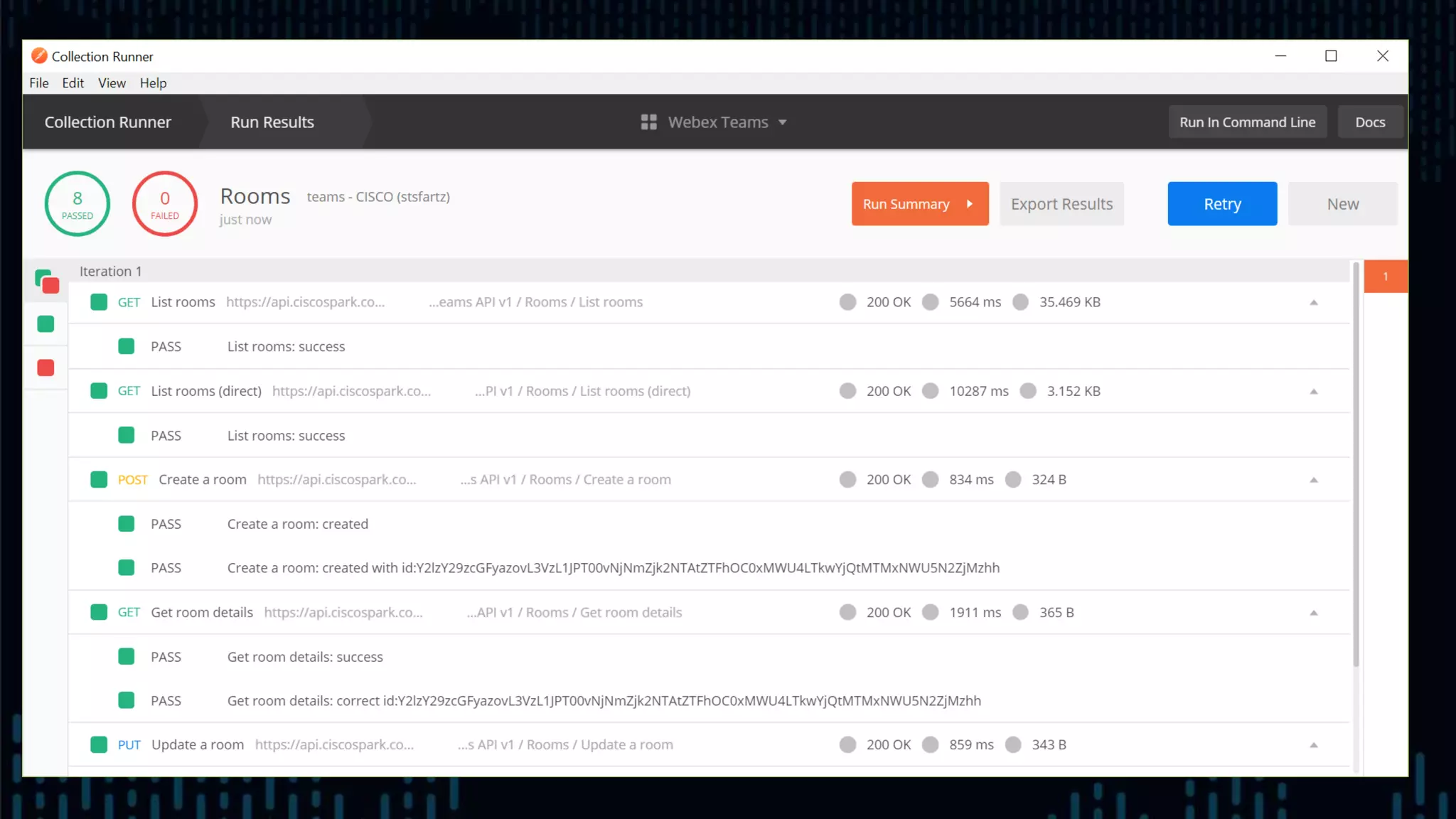The image size is (1456, 819).
Task: Click the Webex Teams workspace grid icon
Action: (648, 122)
